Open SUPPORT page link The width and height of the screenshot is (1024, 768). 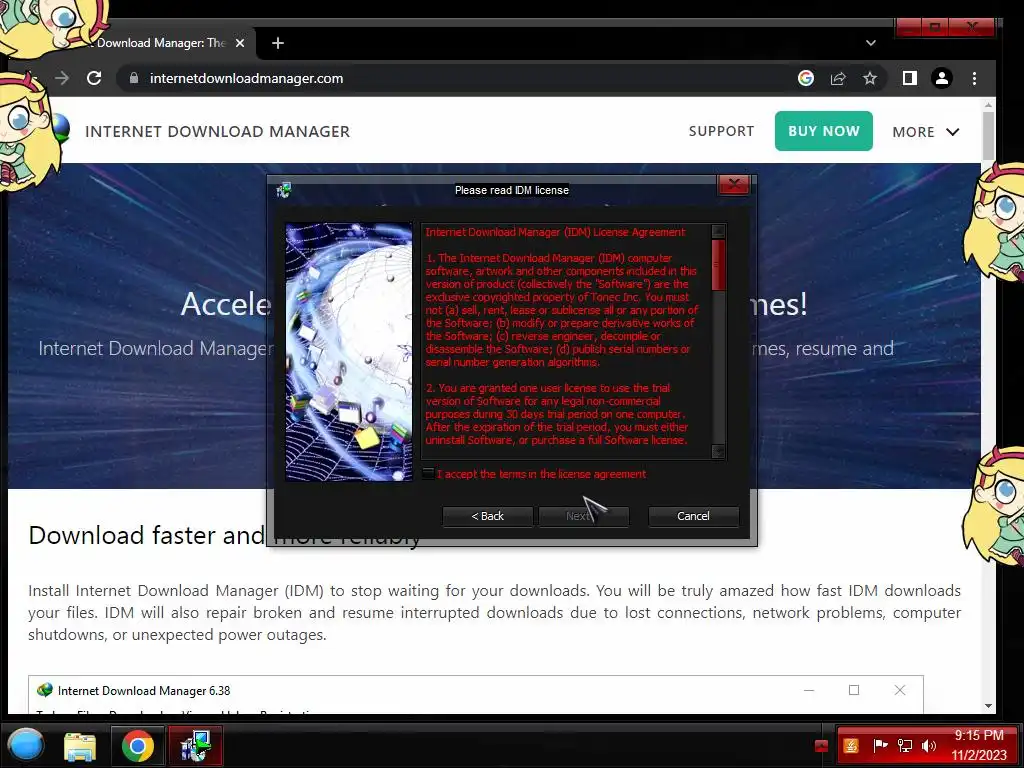721,131
